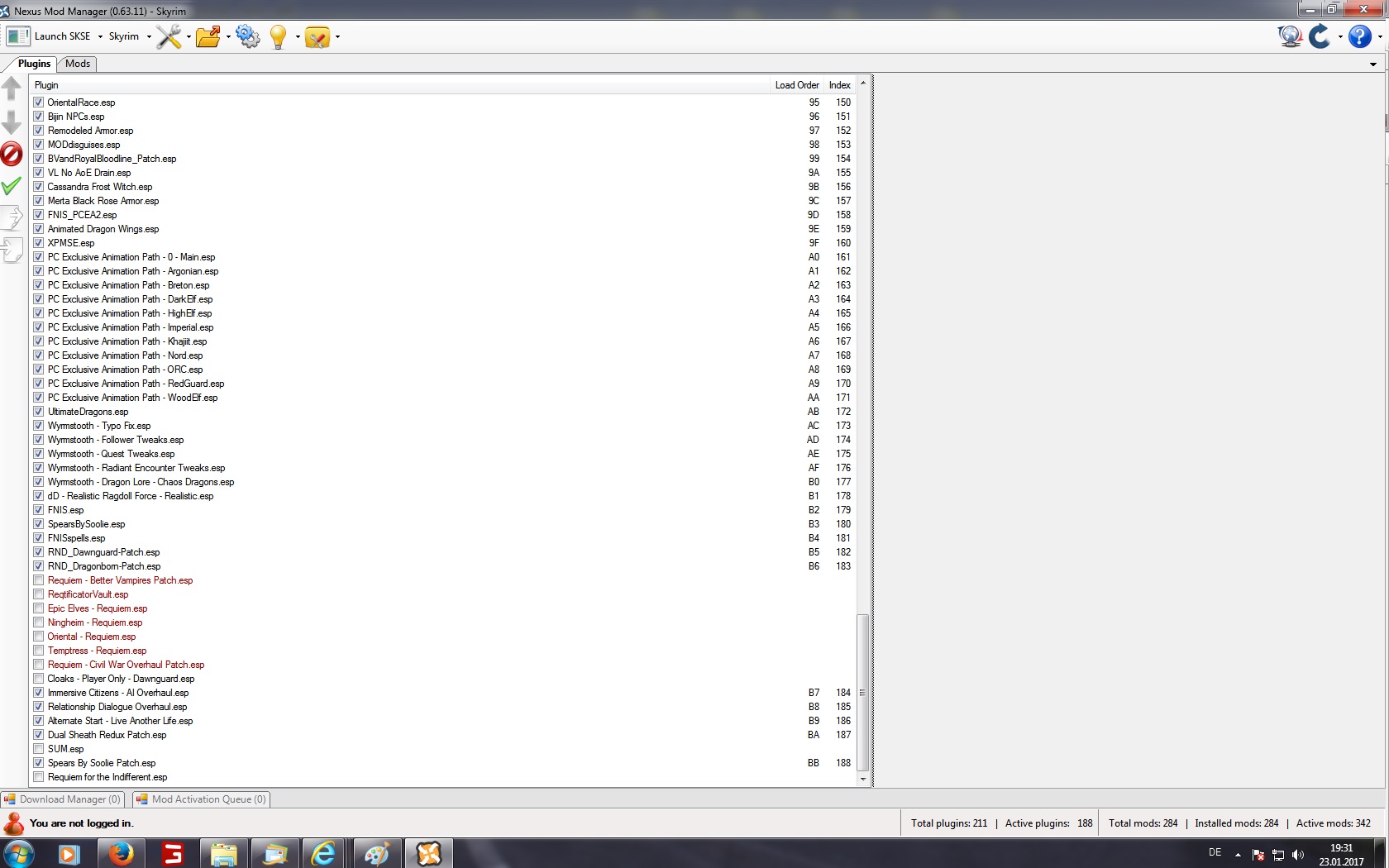This screenshot has width=1389, height=868.
Task: Click the import load order icon
Action: 12,249
